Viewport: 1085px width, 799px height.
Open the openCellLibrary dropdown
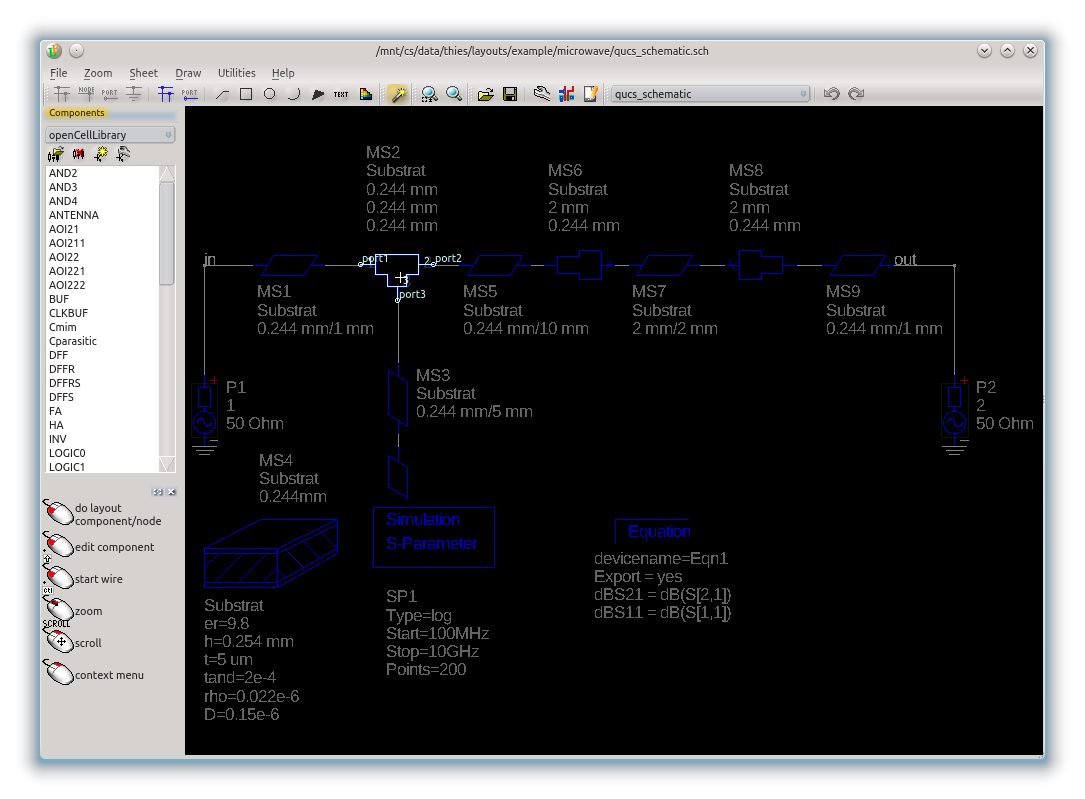click(110, 135)
